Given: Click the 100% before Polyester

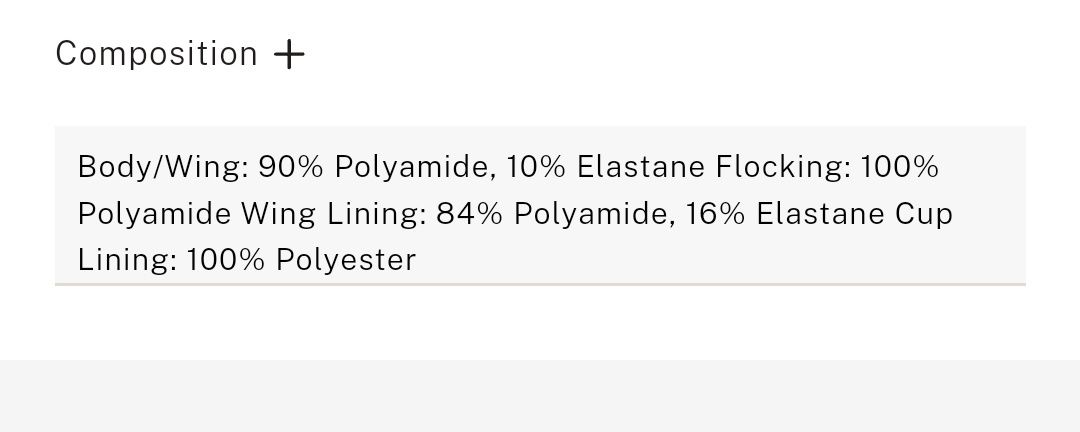Looking at the screenshot, I should click(226, 260).
